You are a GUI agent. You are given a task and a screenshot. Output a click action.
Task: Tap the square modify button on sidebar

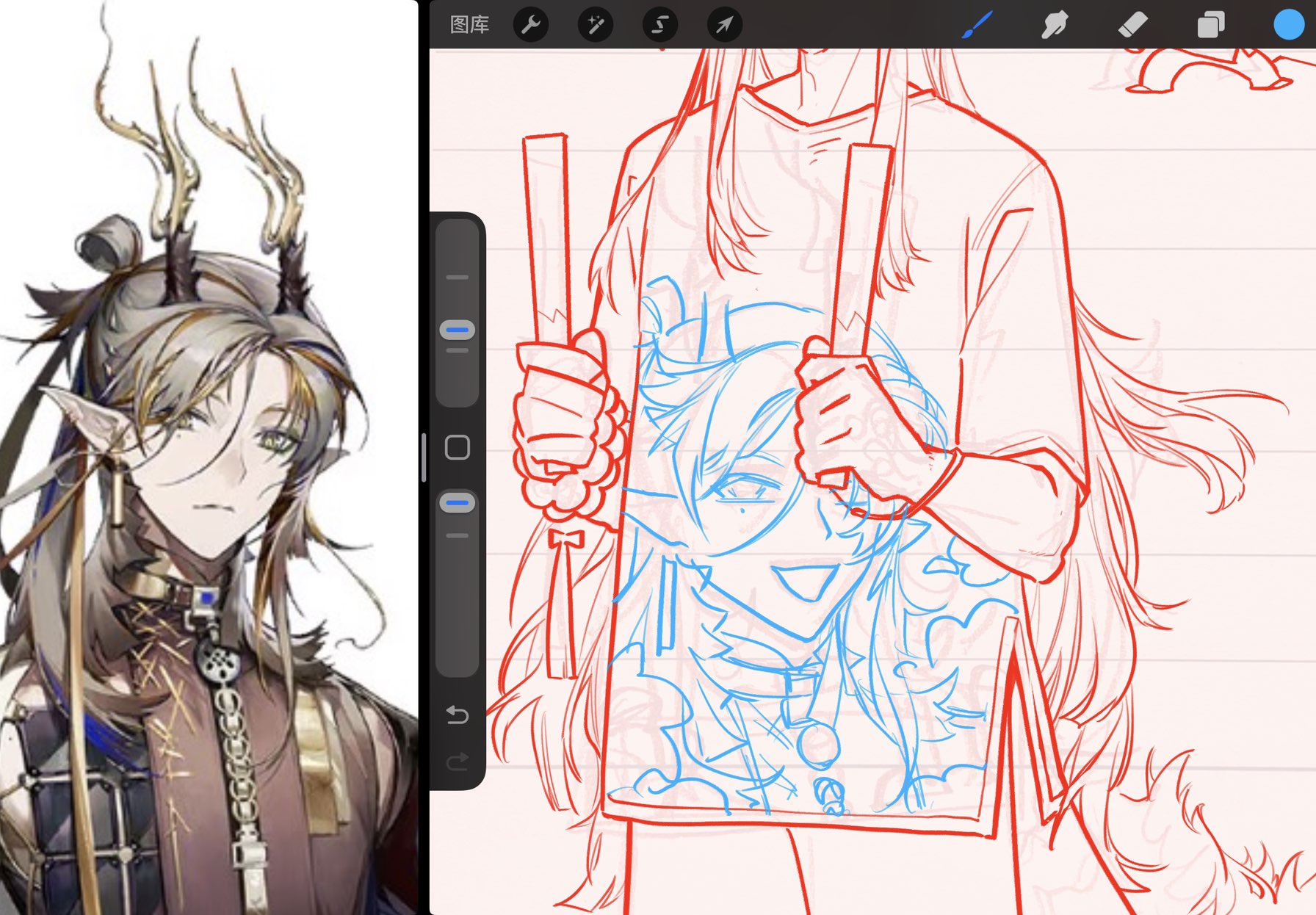click(x=458, y=447)
